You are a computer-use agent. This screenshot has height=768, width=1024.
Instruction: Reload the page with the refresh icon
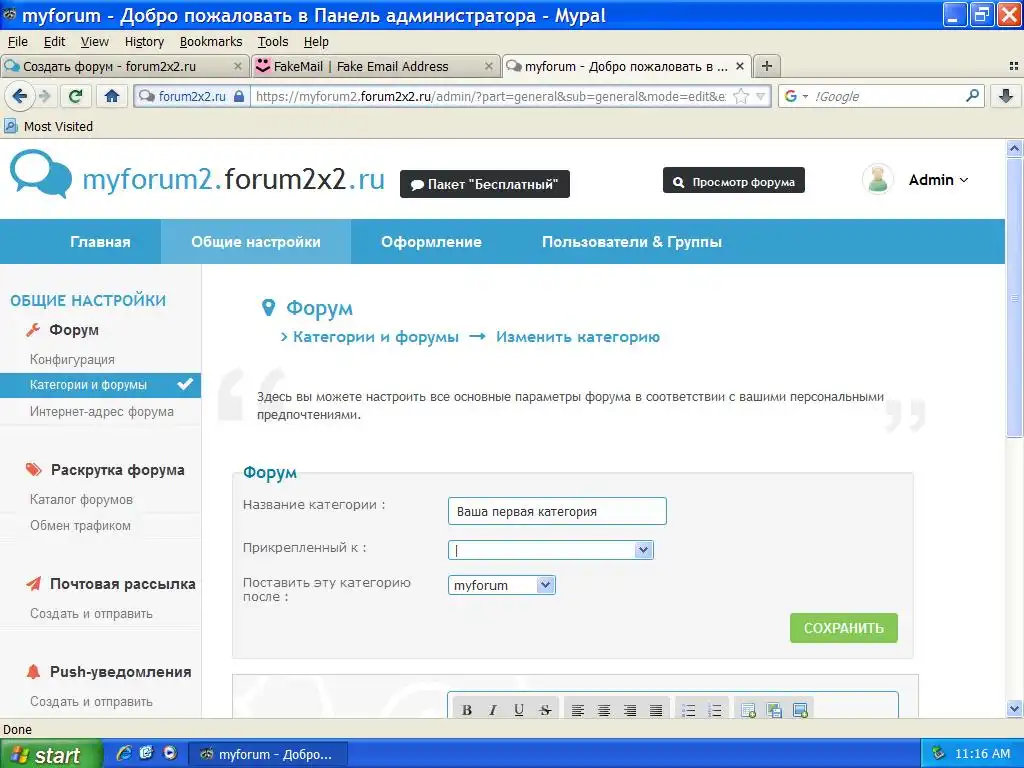[x=75, y=96]
